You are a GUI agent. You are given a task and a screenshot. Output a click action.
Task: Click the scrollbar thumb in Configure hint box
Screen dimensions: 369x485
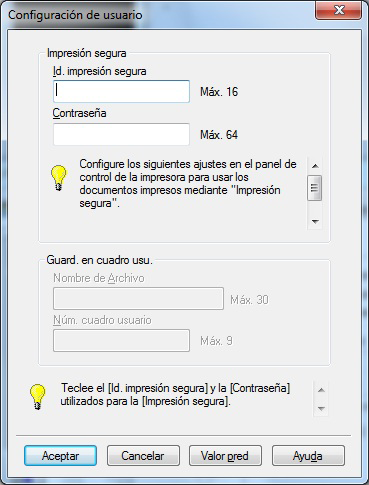point(315,188)
